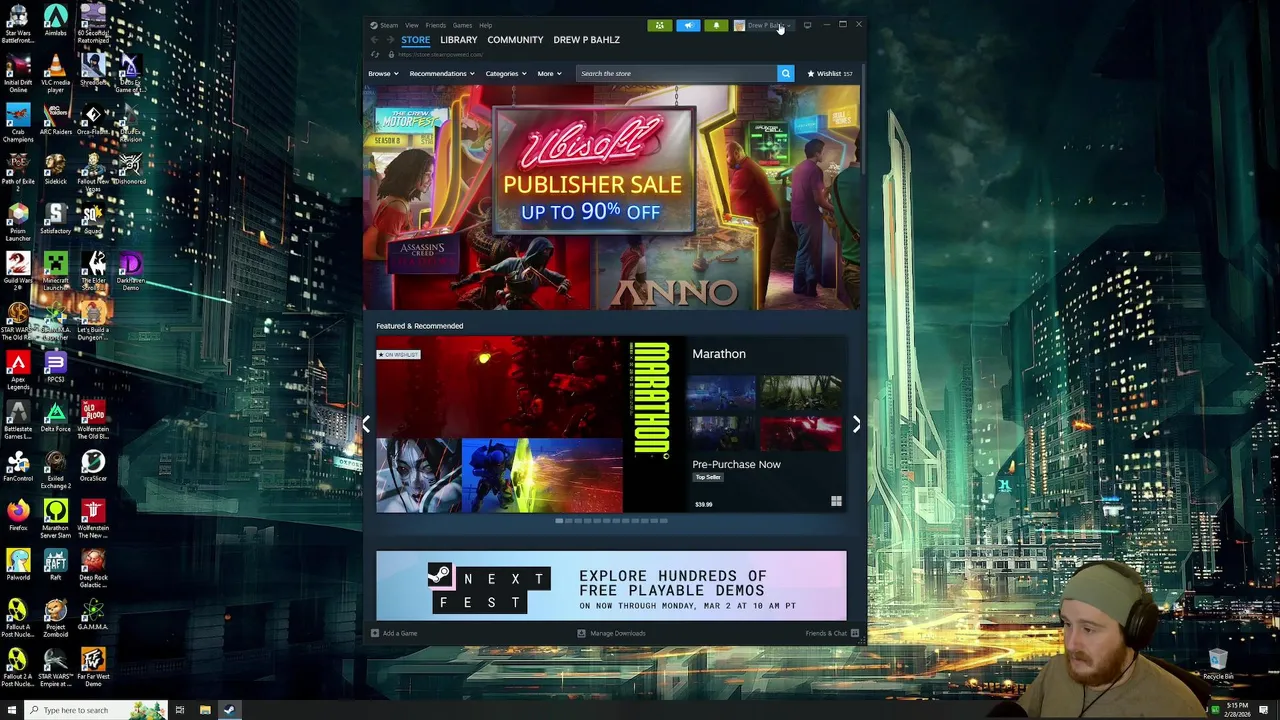The image size is (1280, 720).
Task: Open Friends & Chat
Action: point(832,633)
